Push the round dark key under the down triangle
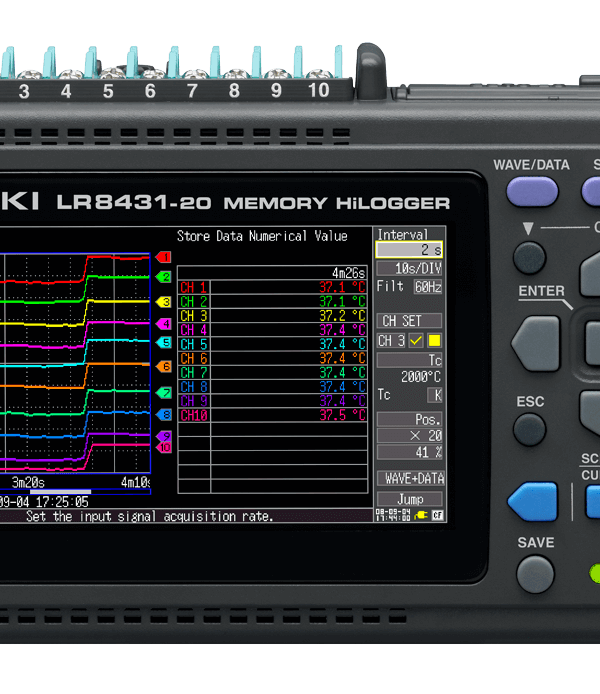Viewport: 600px width, 694px height. (529, 258)
